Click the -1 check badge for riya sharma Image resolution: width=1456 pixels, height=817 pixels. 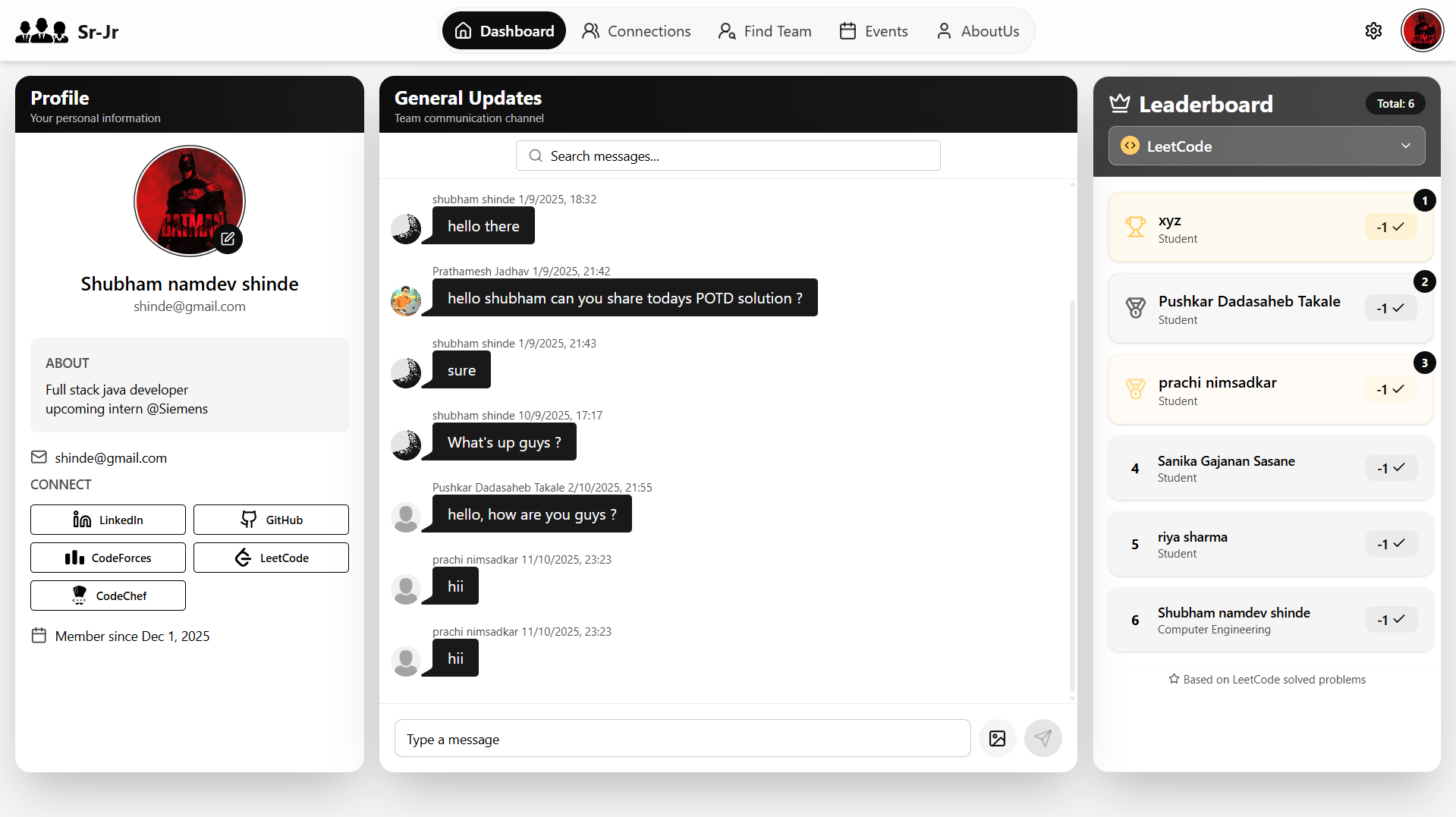(x=1391, y=544)
